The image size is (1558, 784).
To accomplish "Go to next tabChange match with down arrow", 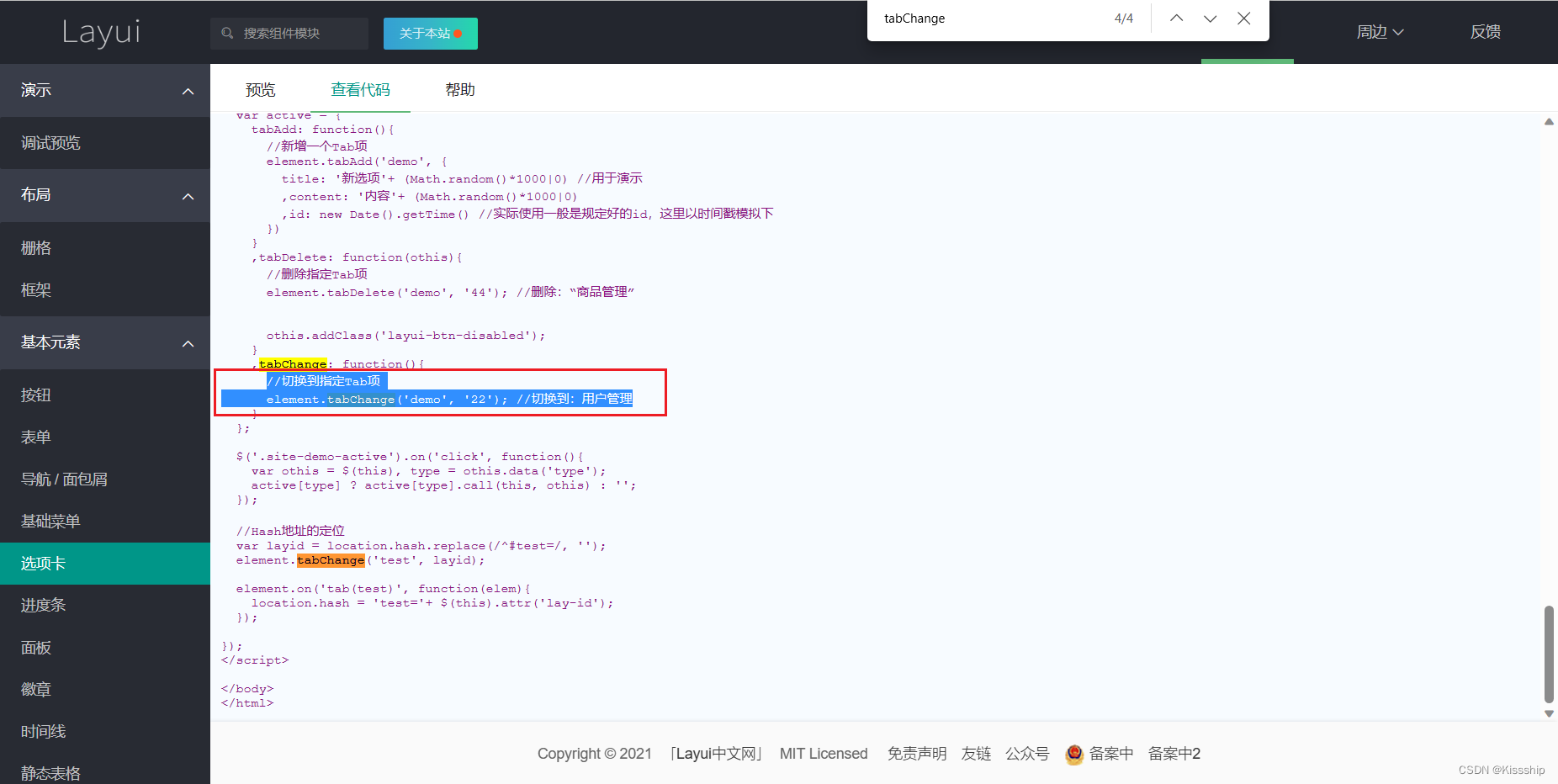I will coord(1210,18).
